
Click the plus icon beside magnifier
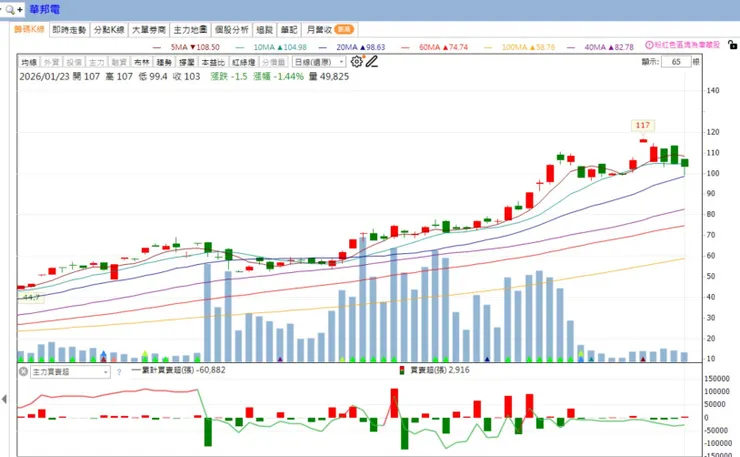(20, 9)
